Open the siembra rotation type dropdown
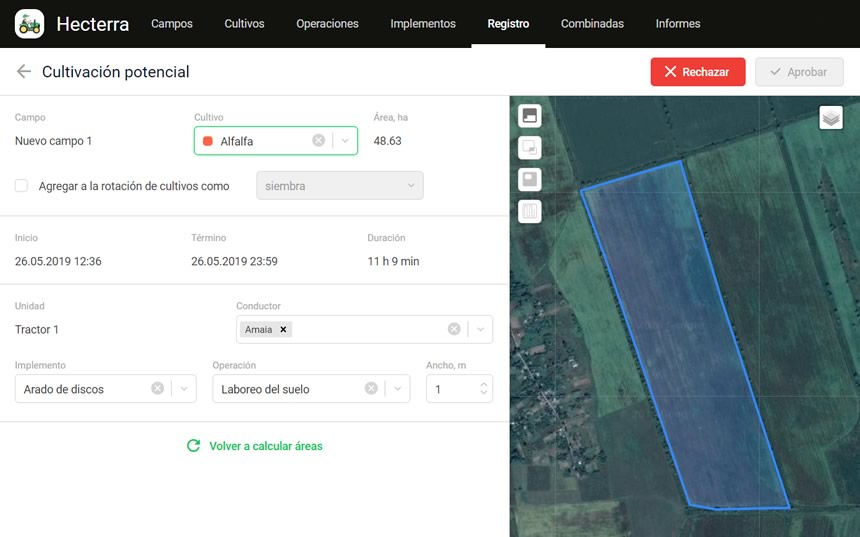 (x=340, y=186)
